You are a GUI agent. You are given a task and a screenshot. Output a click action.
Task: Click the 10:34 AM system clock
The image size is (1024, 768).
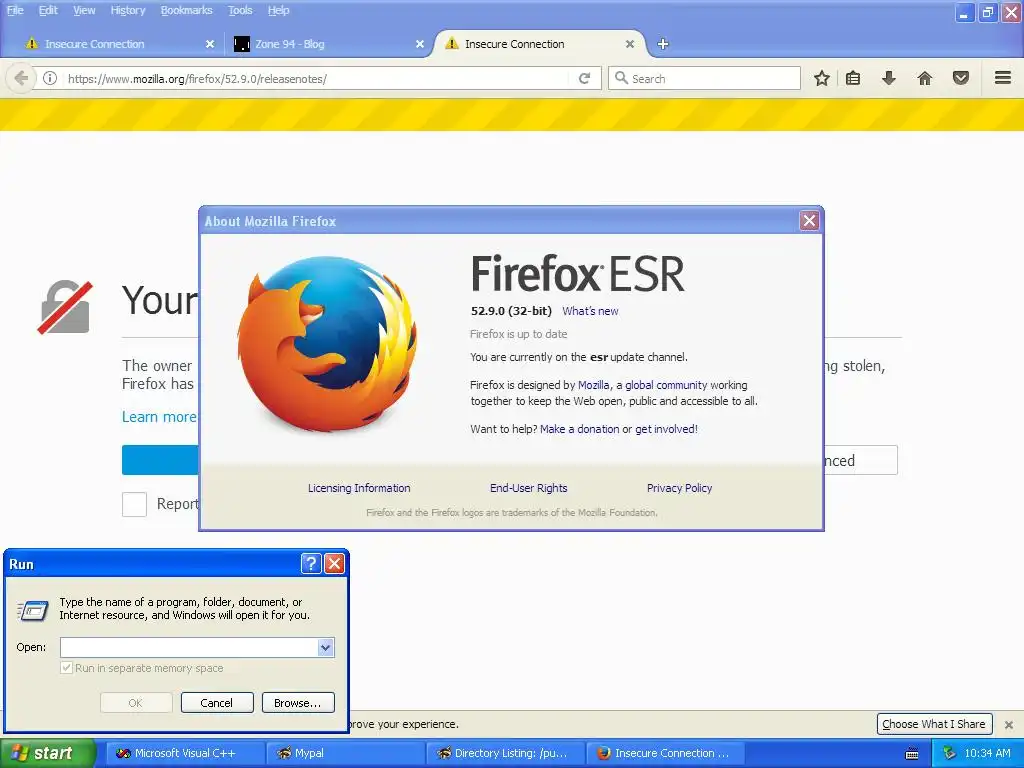pos(987,753)
